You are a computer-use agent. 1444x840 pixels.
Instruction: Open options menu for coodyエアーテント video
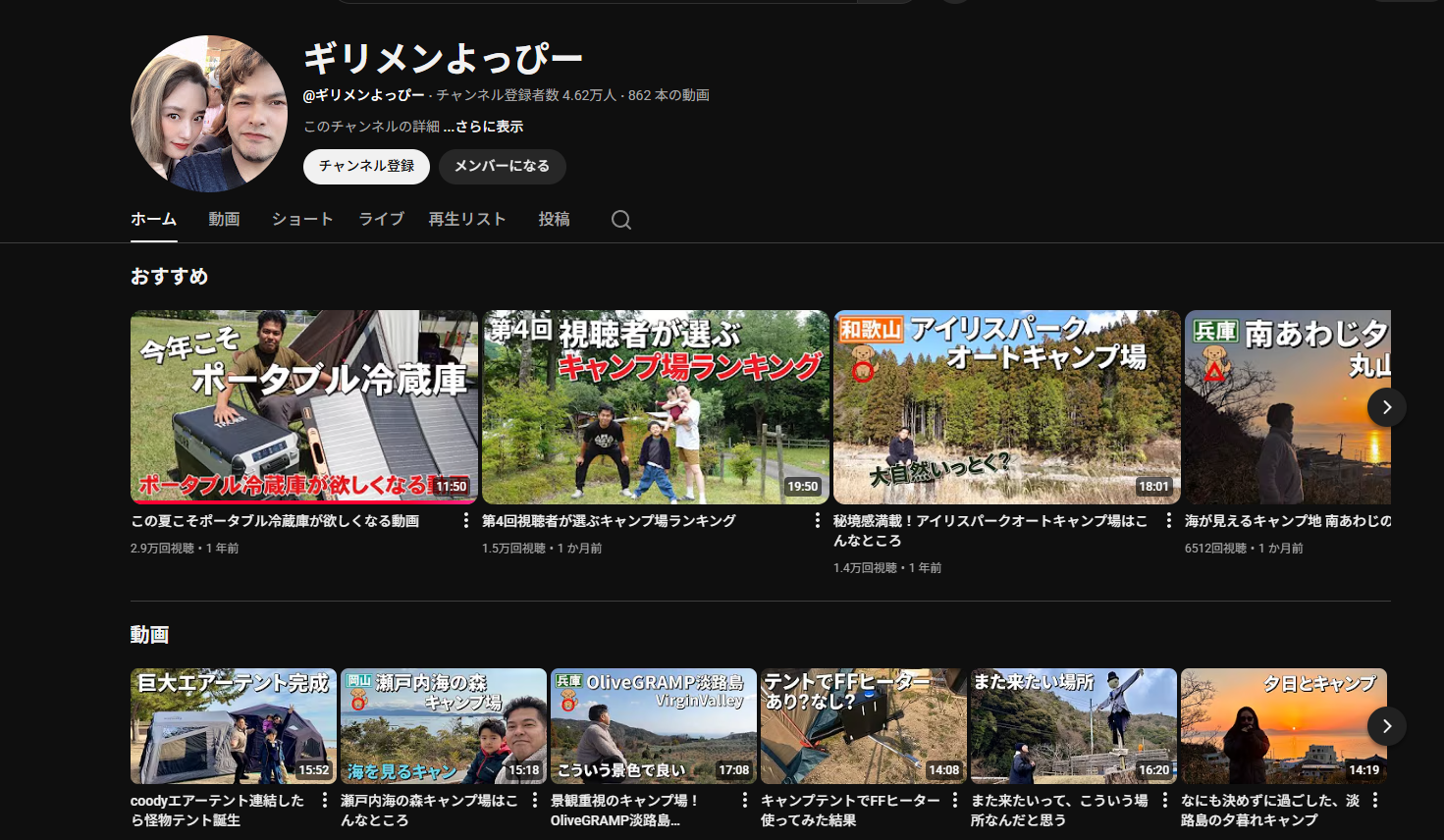pos(326,801)
